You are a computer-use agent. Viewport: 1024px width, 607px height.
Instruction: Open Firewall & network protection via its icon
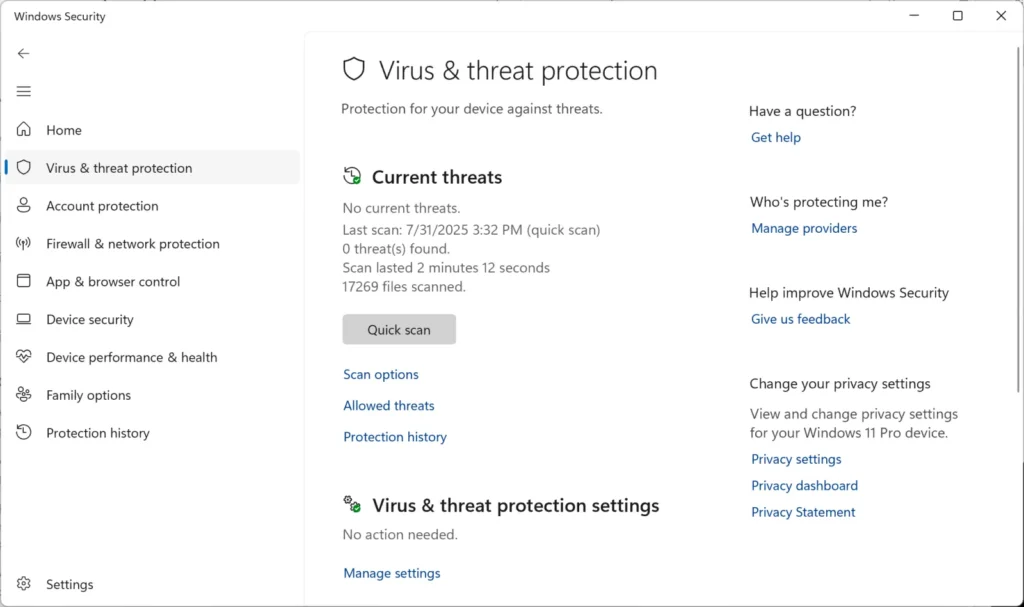(x=23, y=244)
